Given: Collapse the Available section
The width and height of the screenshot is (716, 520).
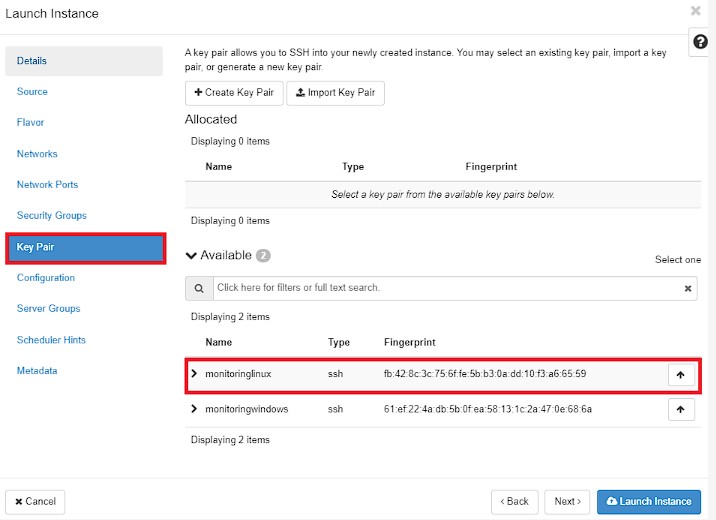Looking at the screenshot, I should tap(191, 255).
